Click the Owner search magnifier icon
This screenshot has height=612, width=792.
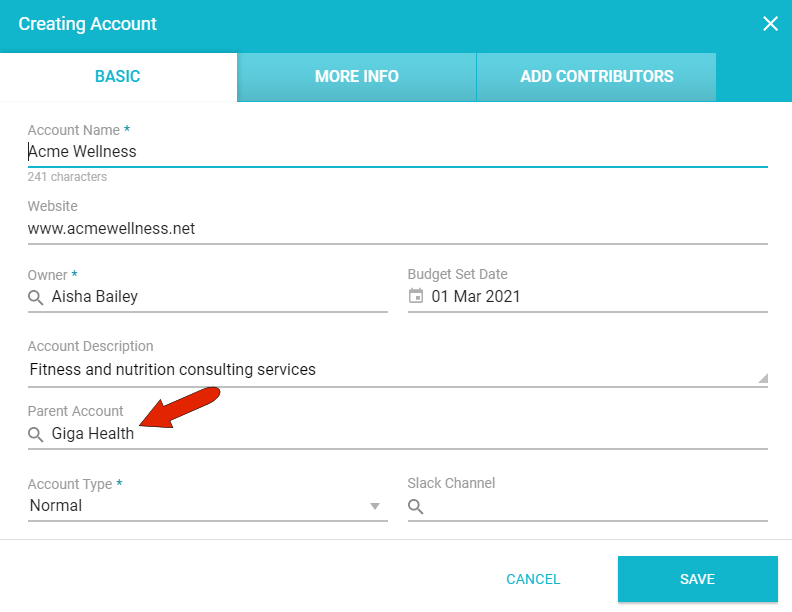click(x=35, y=297)
